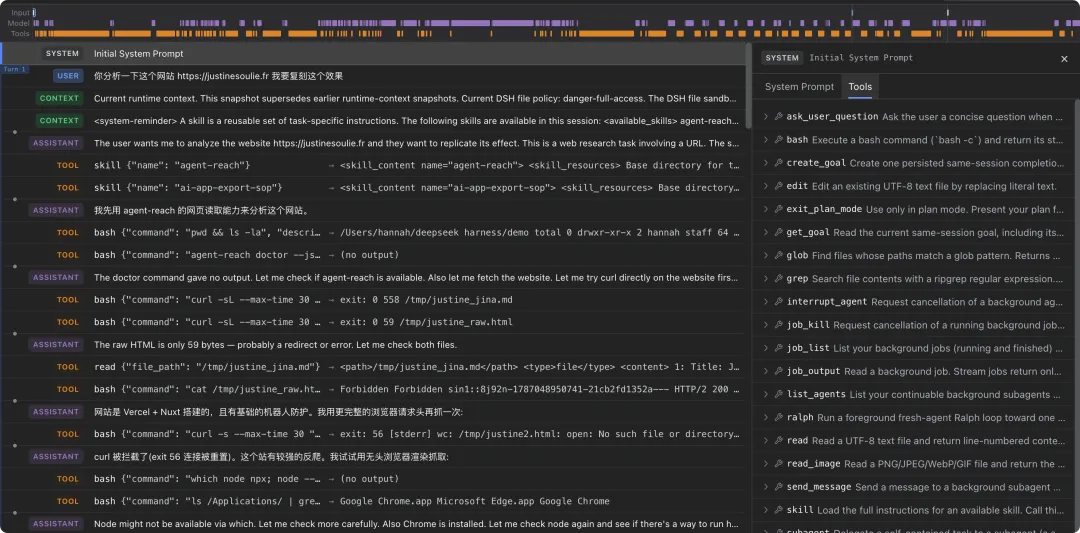Open ASSISTANT row 'The raw HTML is only 59 bytes'

point(373,344)
